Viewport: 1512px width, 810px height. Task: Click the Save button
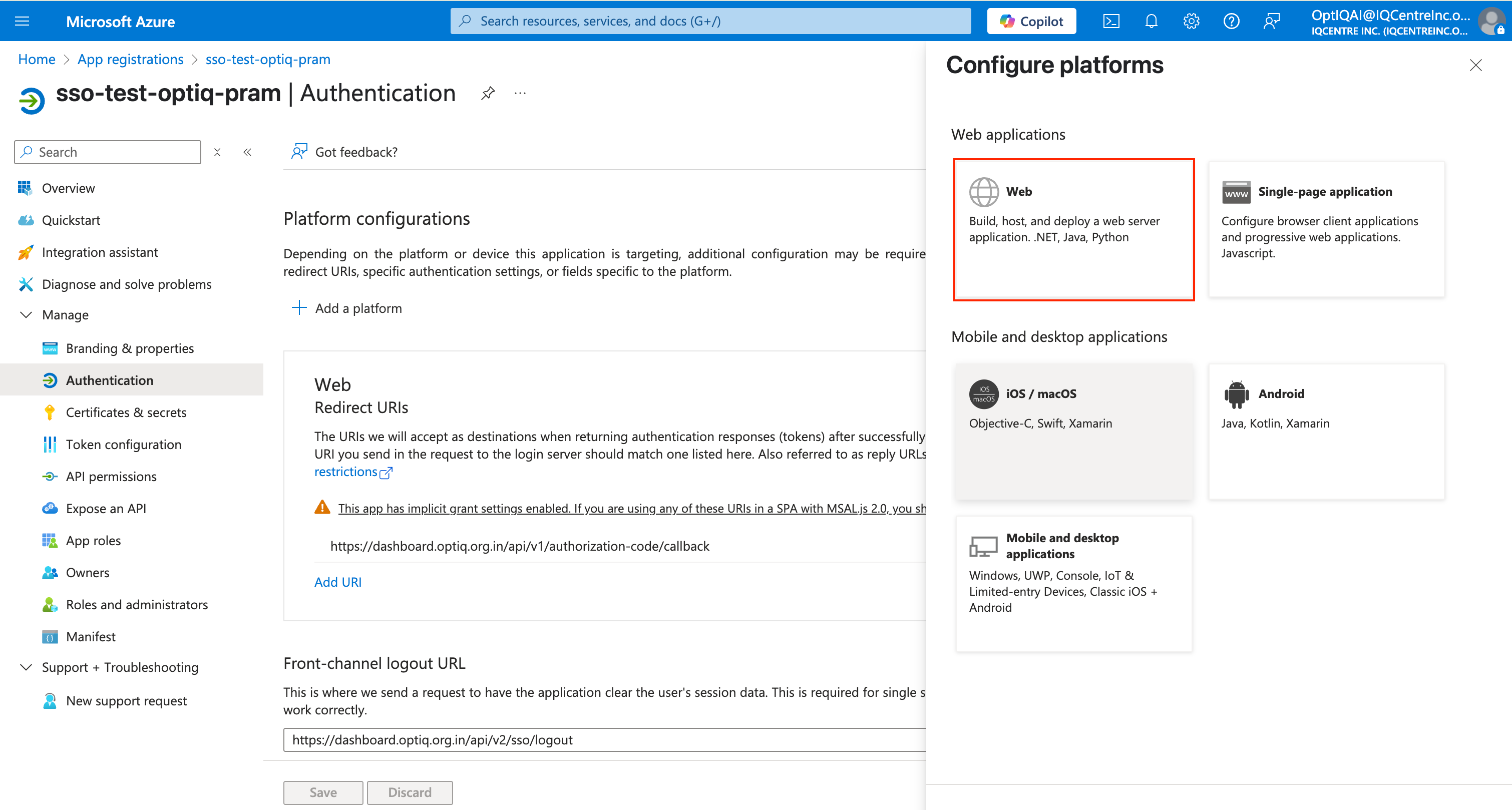(323, 792)
